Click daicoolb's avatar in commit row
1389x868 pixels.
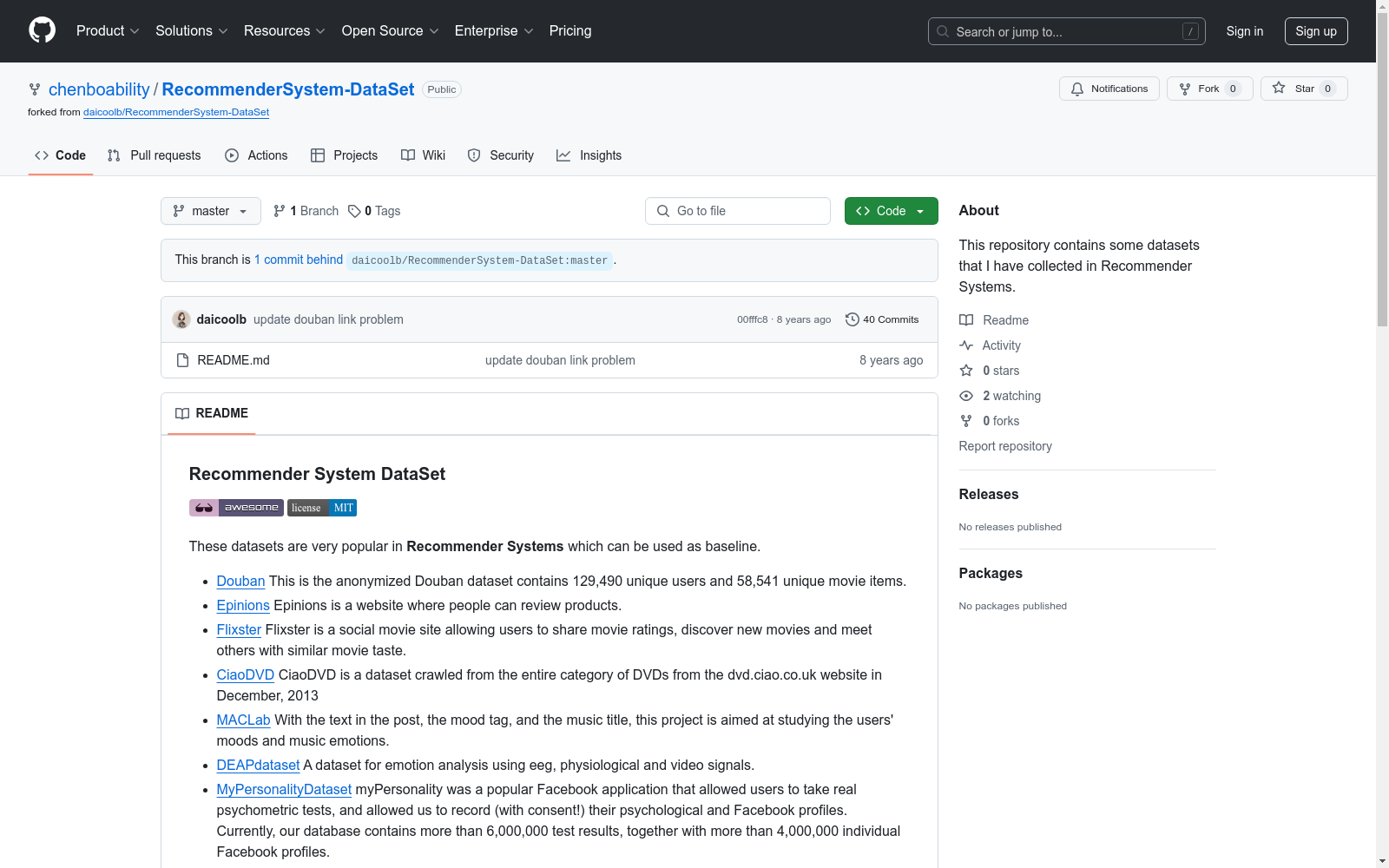point(181,319)
